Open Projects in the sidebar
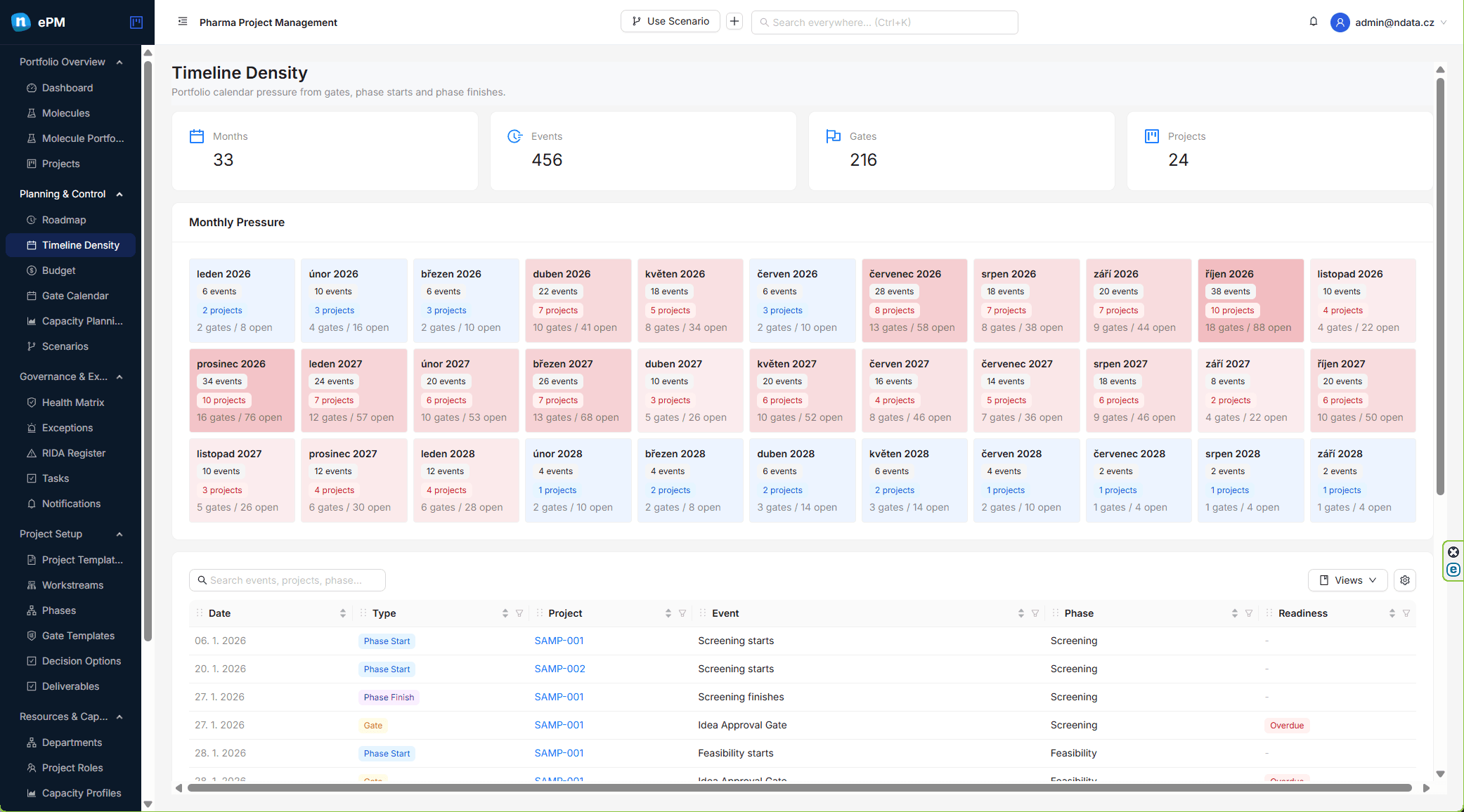This screenshot has width=1464, height=812. click(70, 164)
